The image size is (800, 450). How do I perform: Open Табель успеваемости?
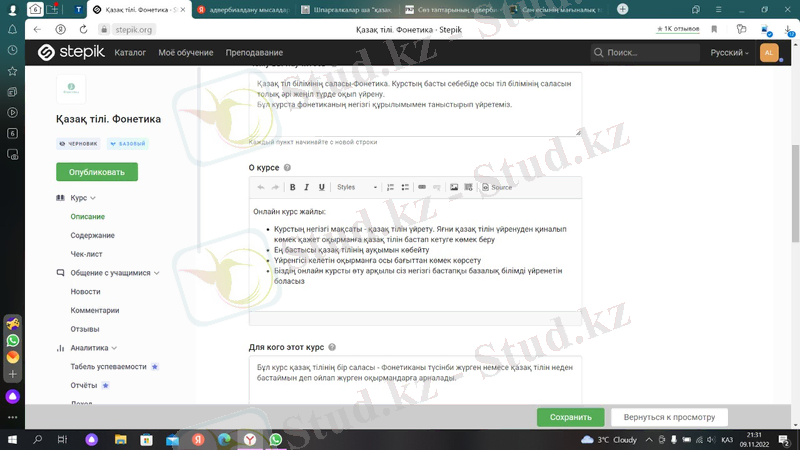(108, 367)
